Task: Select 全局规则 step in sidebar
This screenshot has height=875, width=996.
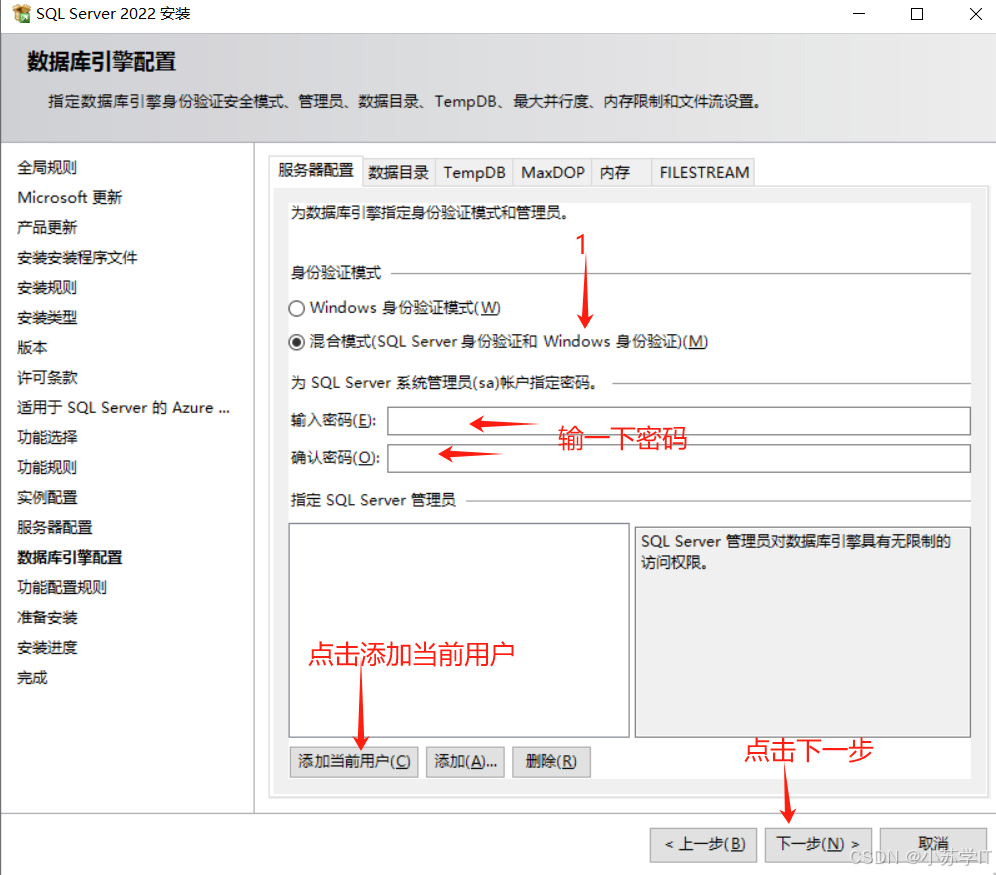Action: (x=47, y=168)
